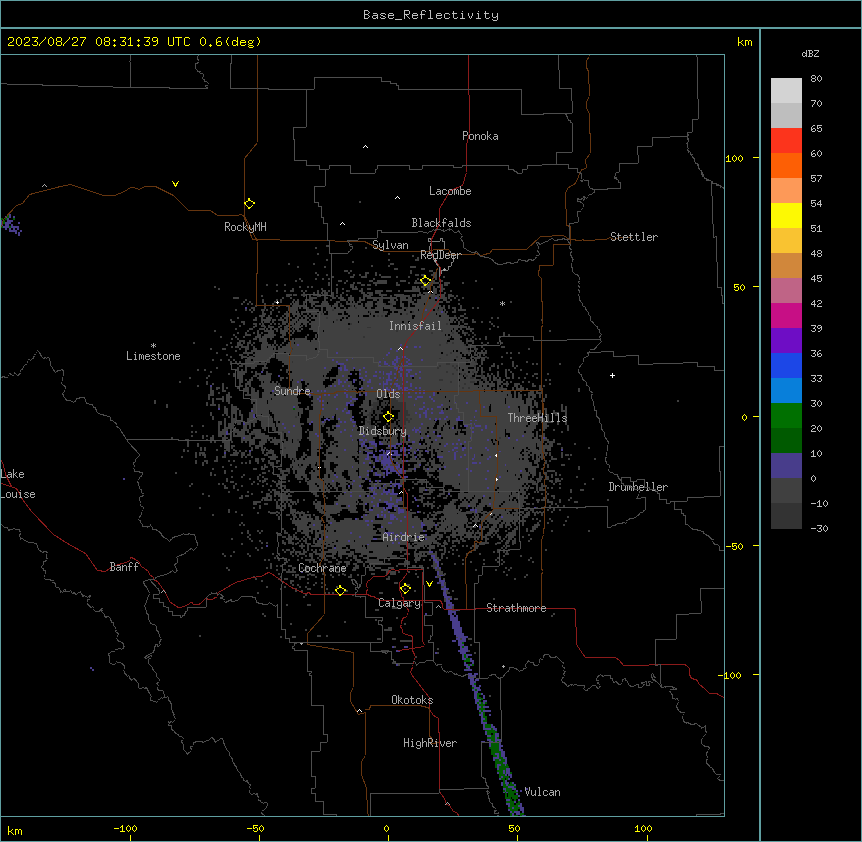The width and height of the screenshot is (862, 842).
Task: Click the white plus marker north of Drumheller
Action: coord(612,375)
